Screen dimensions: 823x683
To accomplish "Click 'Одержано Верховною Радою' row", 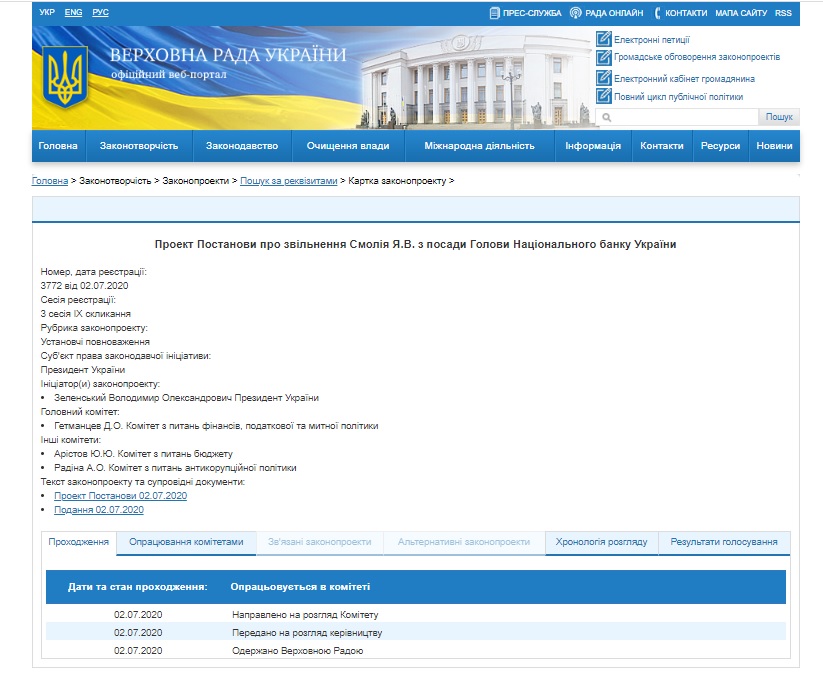I will [x=416, y=650].
